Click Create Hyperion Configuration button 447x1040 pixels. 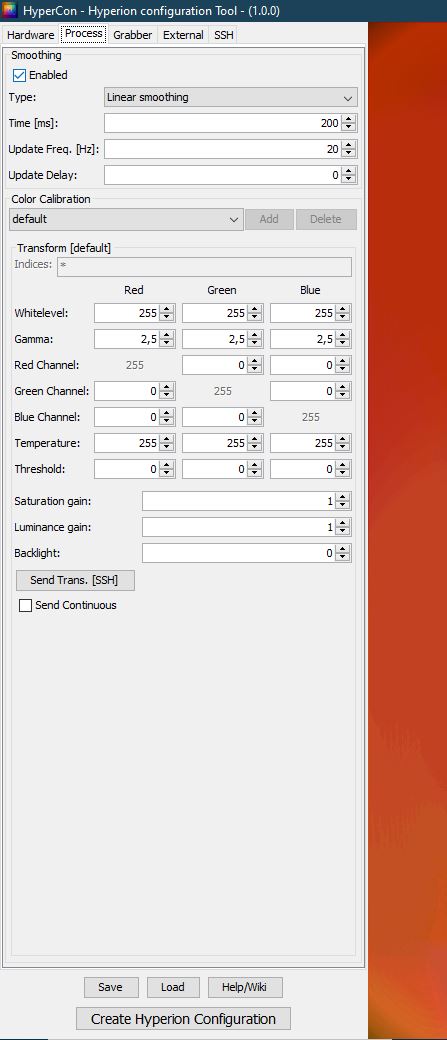coord(183,1019)
